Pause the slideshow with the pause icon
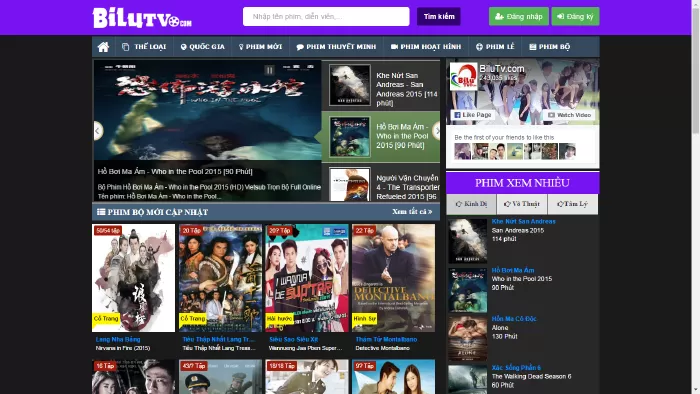The height and width of the screenshot is (394, 700). (x=269, y=70)
